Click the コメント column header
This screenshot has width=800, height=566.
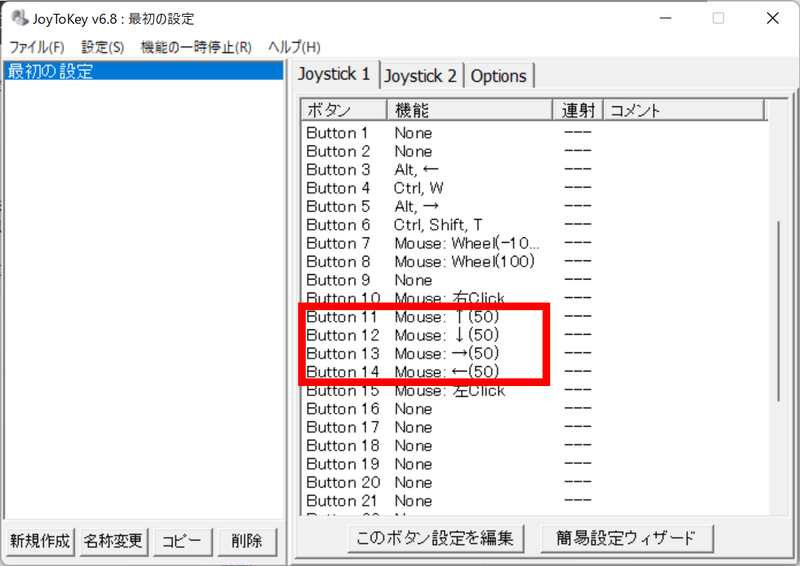pyautogui.click(x=684, y=110)
